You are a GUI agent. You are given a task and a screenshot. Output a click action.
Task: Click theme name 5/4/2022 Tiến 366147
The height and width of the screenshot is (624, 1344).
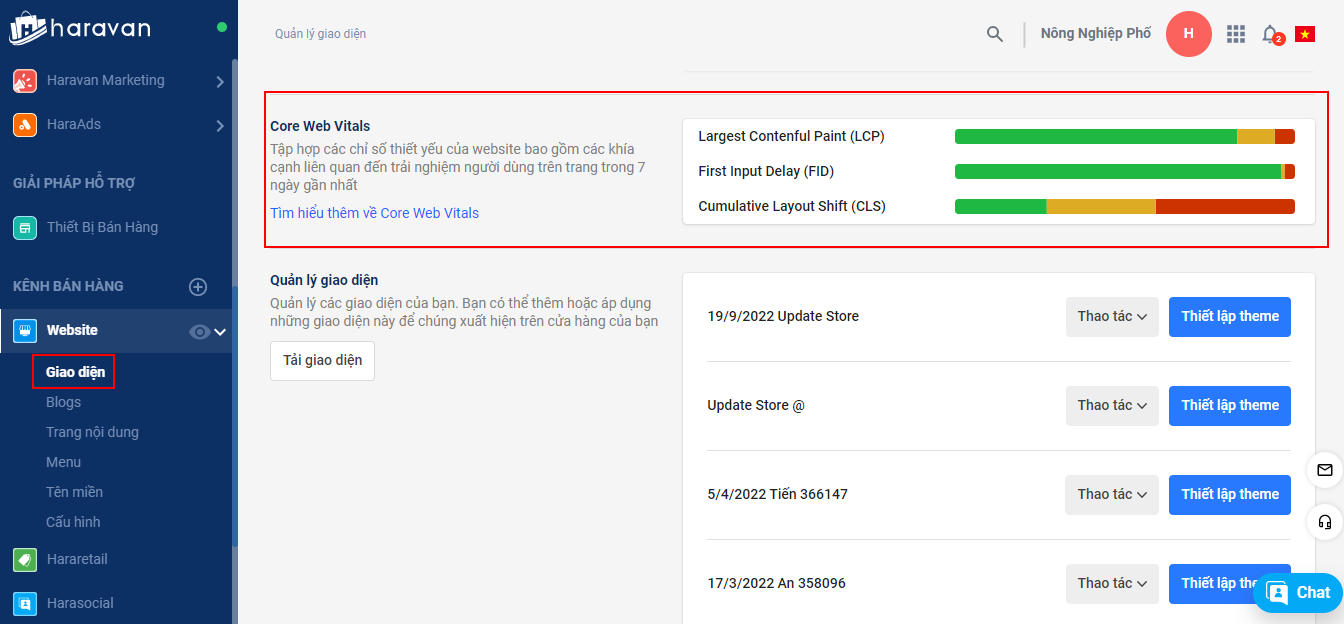[777, 494]
